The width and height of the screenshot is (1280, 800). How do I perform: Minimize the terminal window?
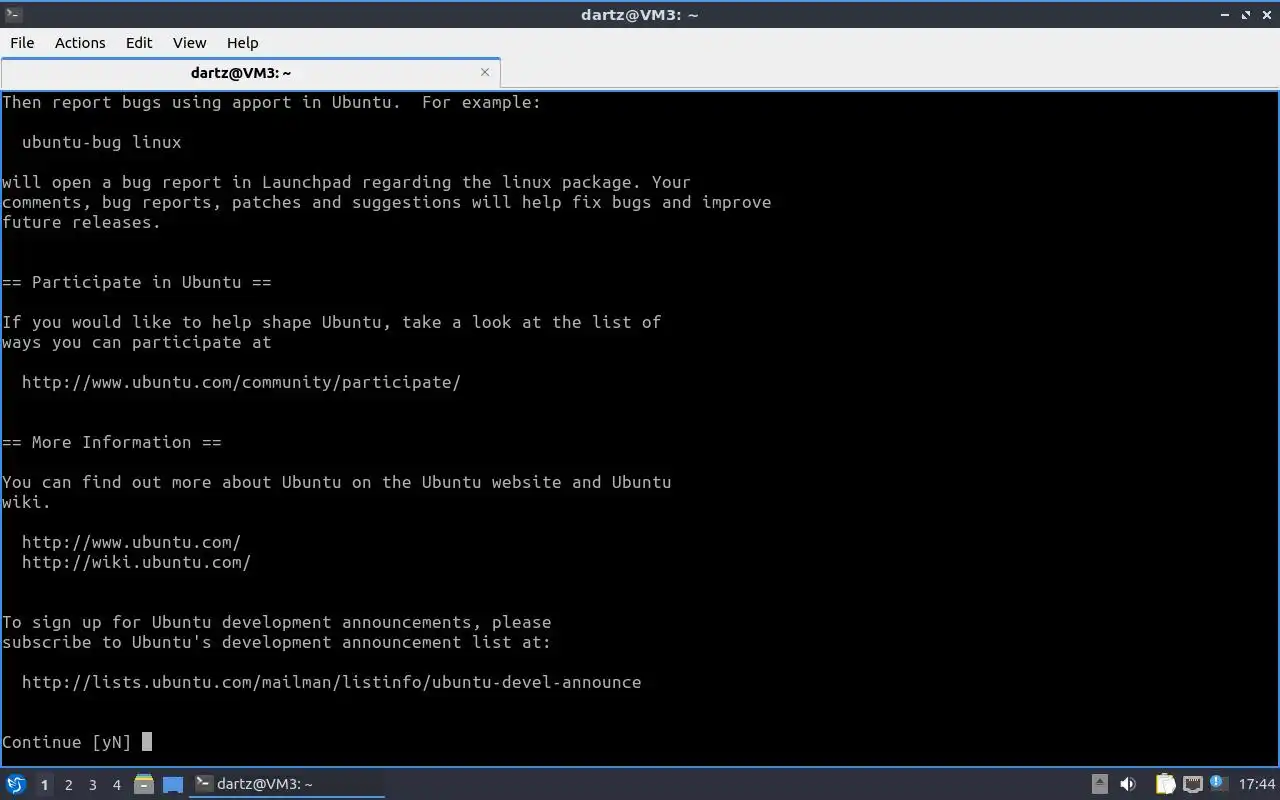click(1226, 15)
